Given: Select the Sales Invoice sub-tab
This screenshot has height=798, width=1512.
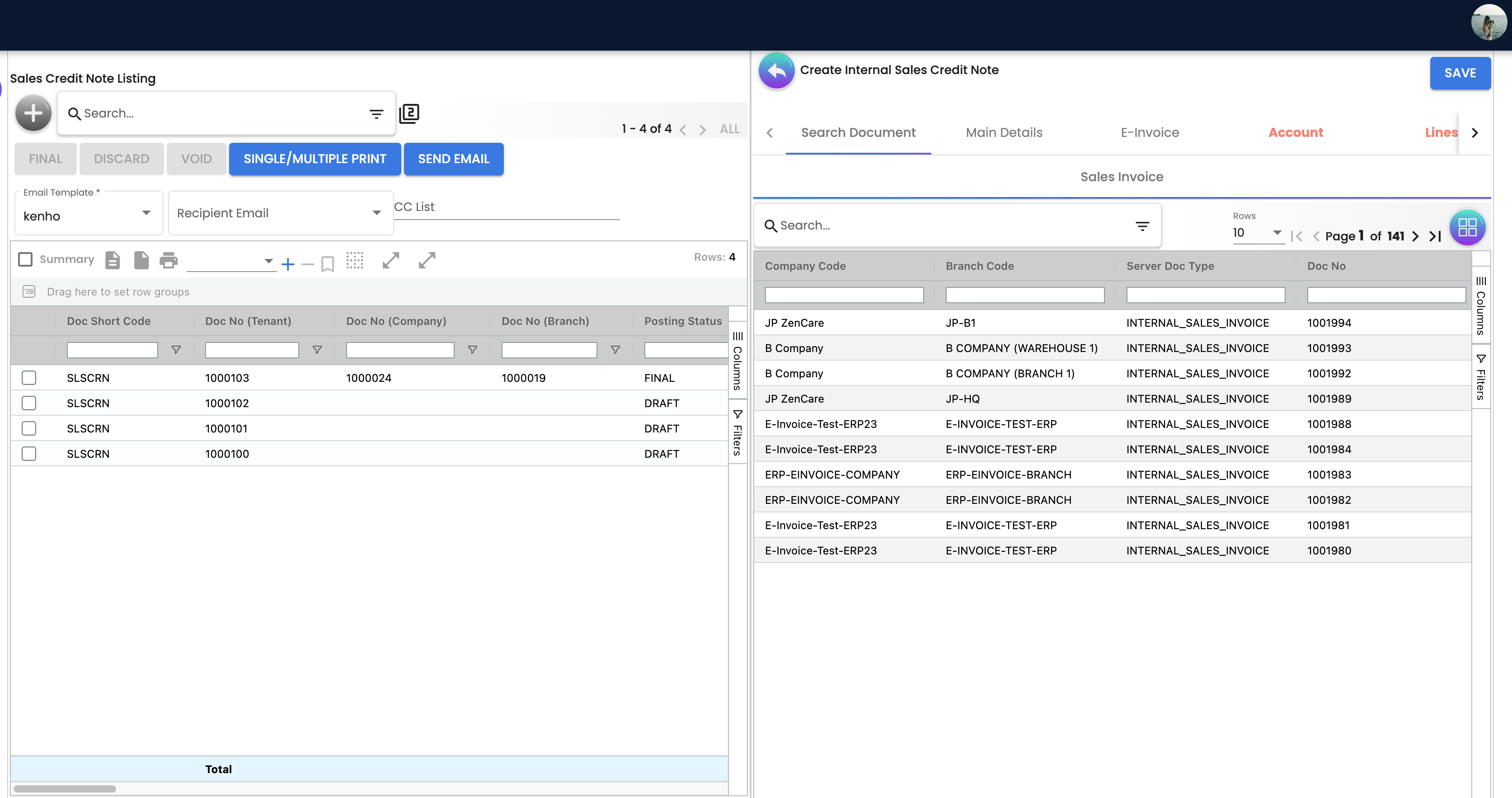Looking at the screenshot, I should tap(1122, 177).
